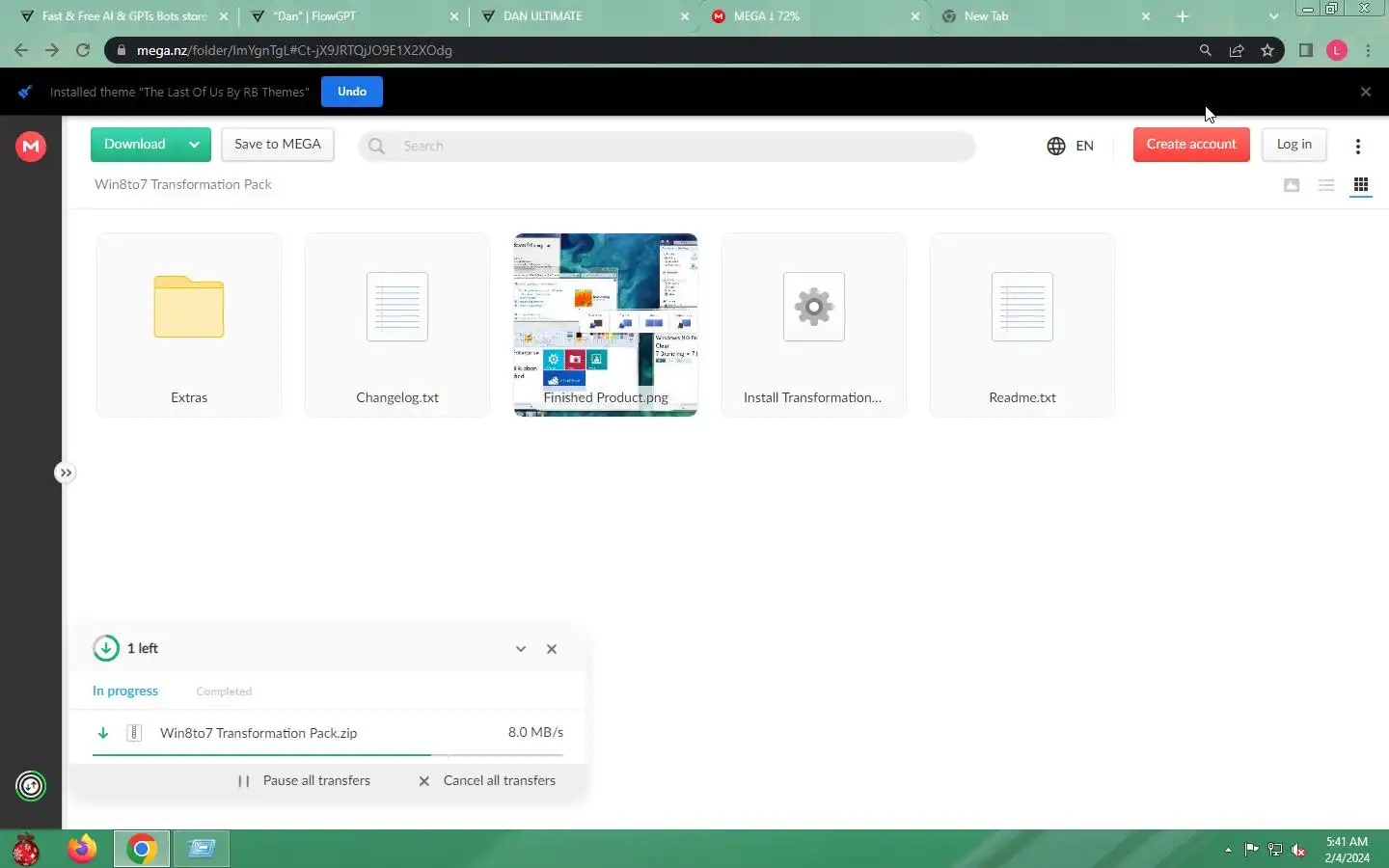Screen dimensions: 1389x868
Task: Dismiss the installed theme notification bar
Action: pyautogui.click(x=1366, y=92)
